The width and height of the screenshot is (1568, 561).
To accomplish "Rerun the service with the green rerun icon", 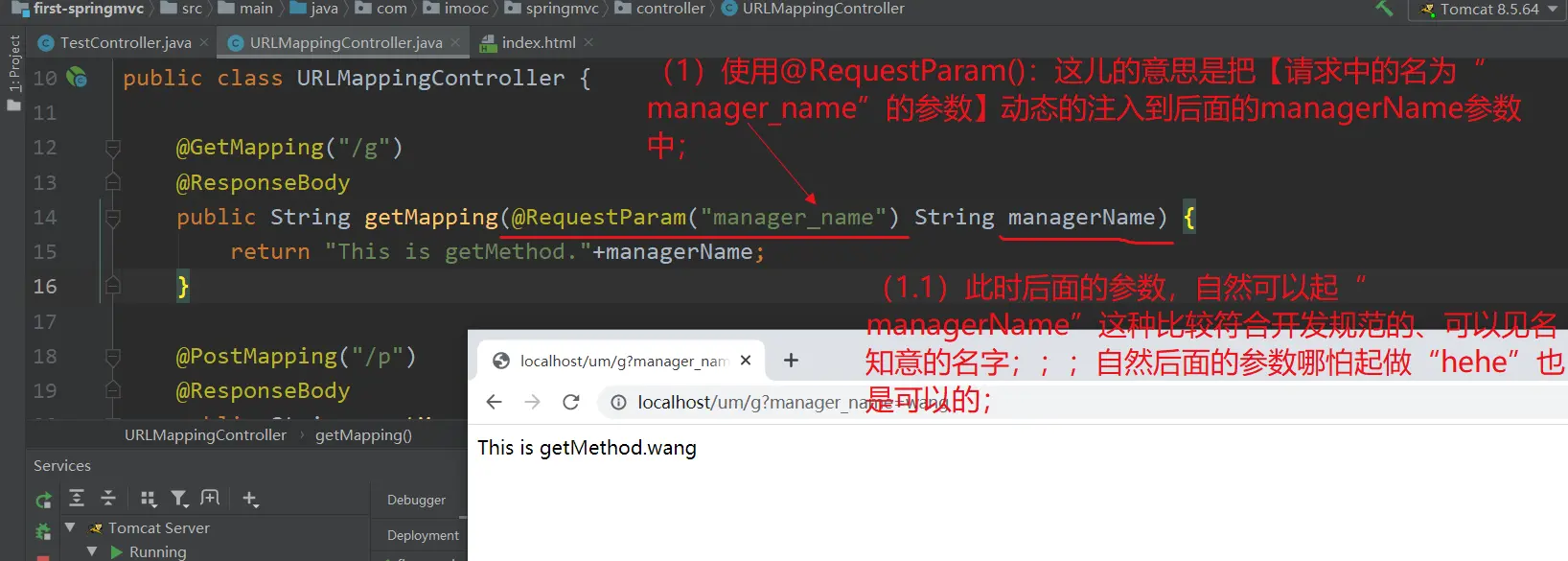I will pyautogui.click(x=43, y=500).
